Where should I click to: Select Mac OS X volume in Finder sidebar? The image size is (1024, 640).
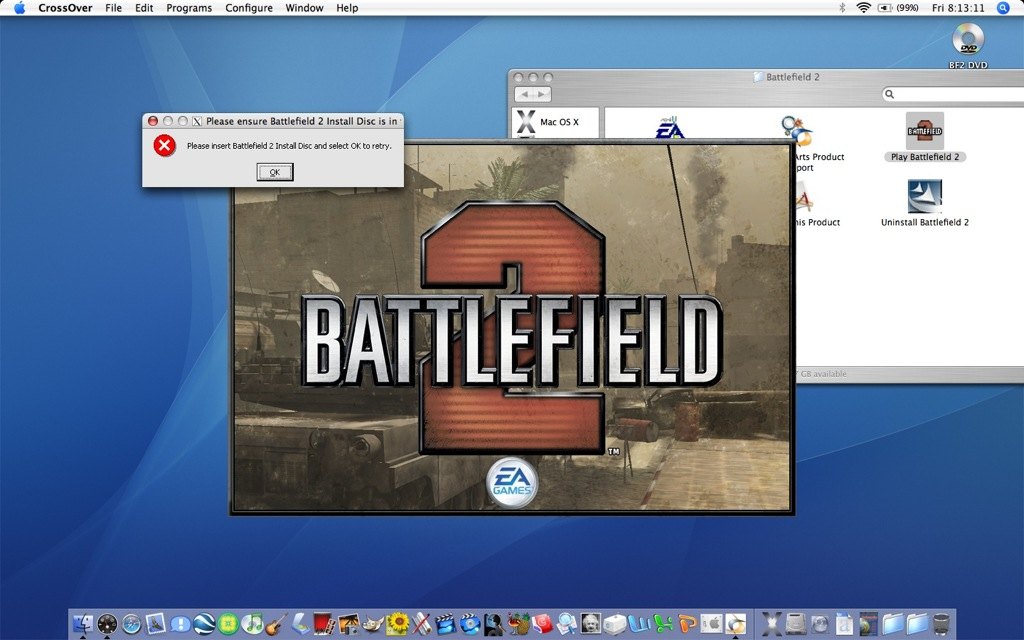tap(554, 122)
